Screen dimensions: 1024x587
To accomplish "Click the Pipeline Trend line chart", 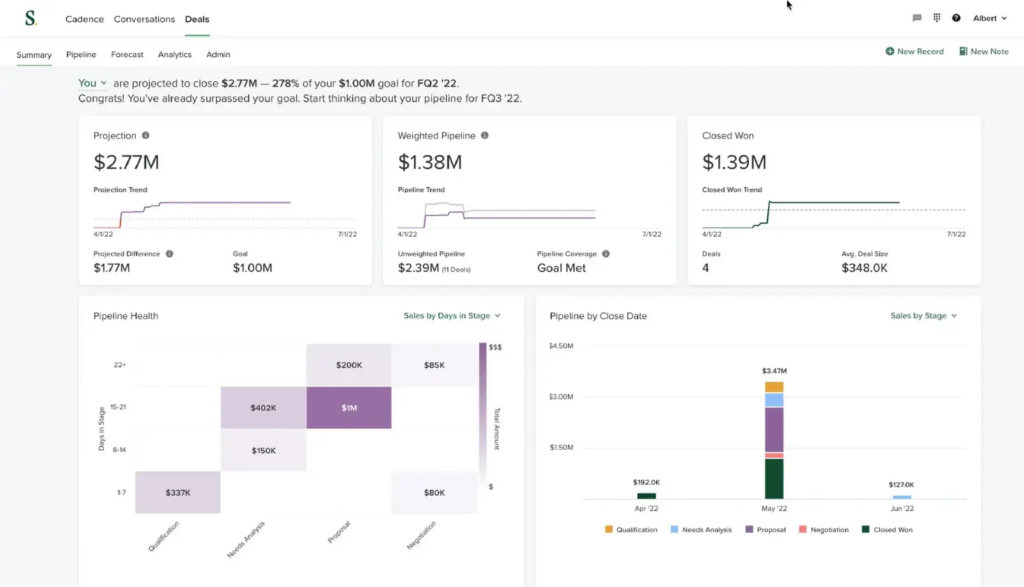I will [529, 214].
